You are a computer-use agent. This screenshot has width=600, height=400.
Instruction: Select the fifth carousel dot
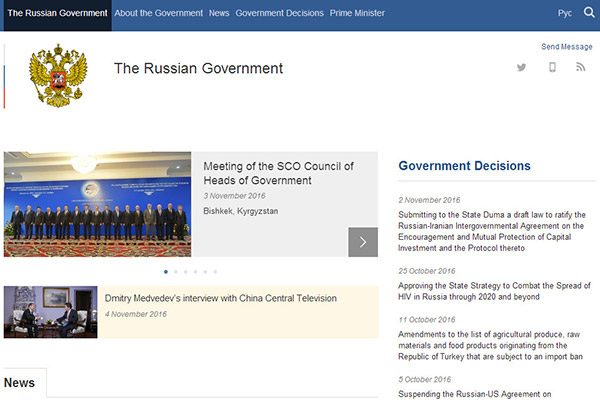205,272
